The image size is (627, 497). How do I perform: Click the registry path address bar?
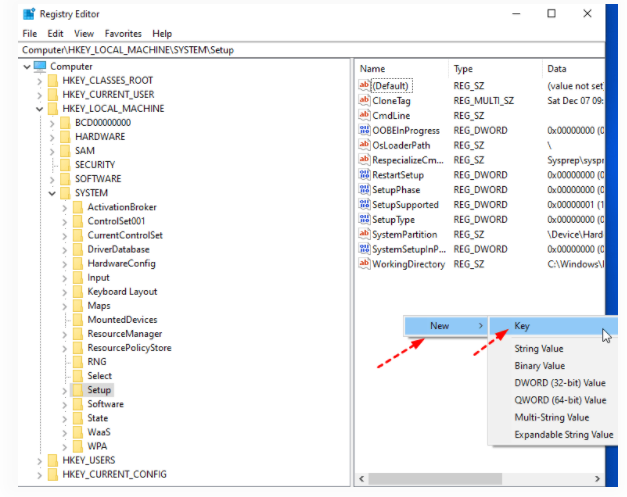tap(312, 50)
